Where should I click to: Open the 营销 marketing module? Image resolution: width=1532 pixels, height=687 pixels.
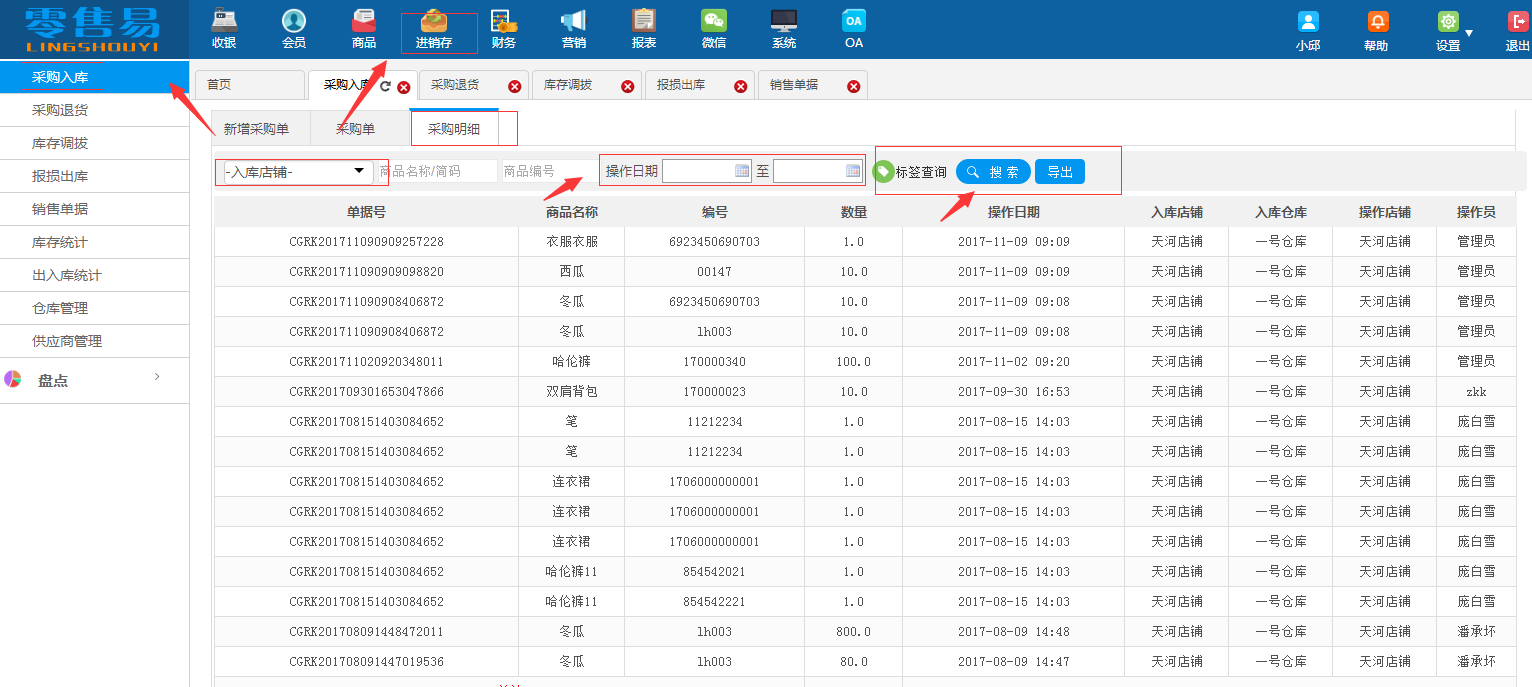click(x=573, y=29)
